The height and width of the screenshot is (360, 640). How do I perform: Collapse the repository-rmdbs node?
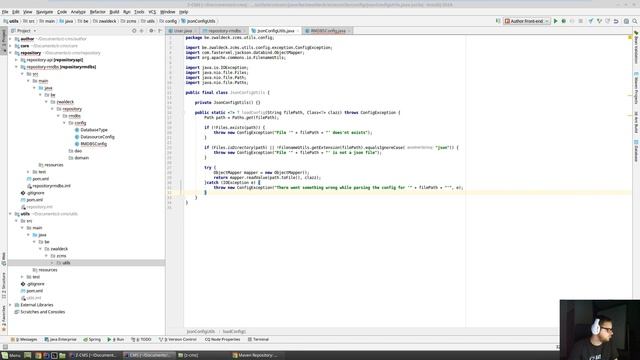17,67
